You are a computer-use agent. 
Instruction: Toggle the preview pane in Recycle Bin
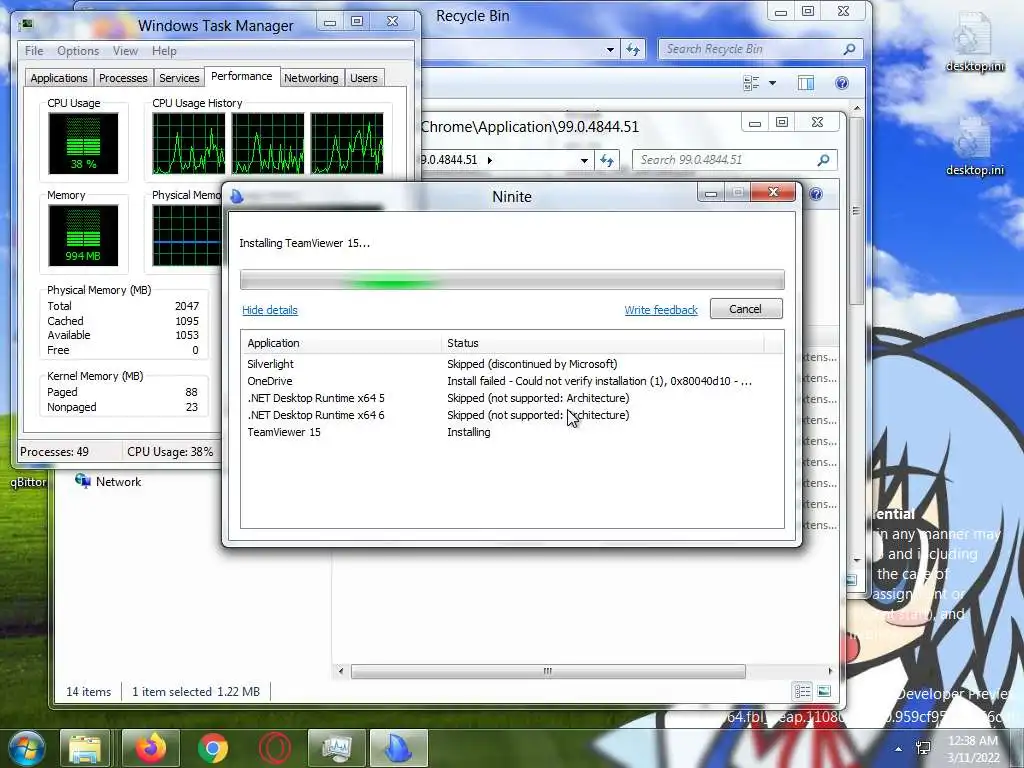point(806,83)
